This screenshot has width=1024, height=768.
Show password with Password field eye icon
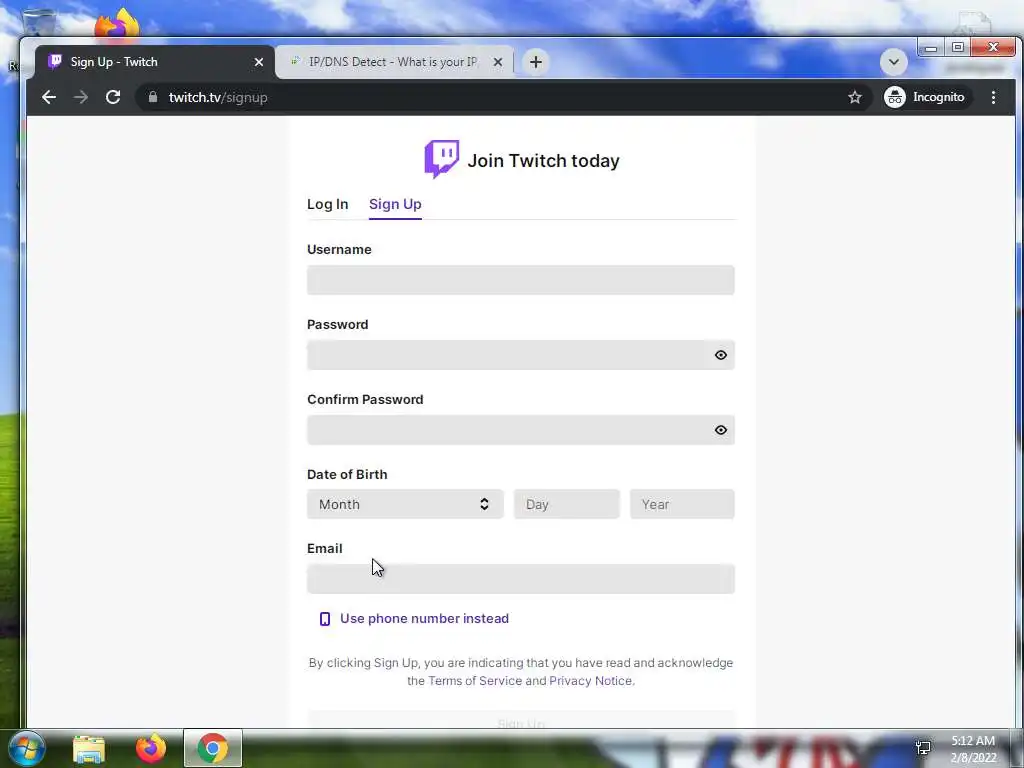pyautogui.click(x=720, y=355)
